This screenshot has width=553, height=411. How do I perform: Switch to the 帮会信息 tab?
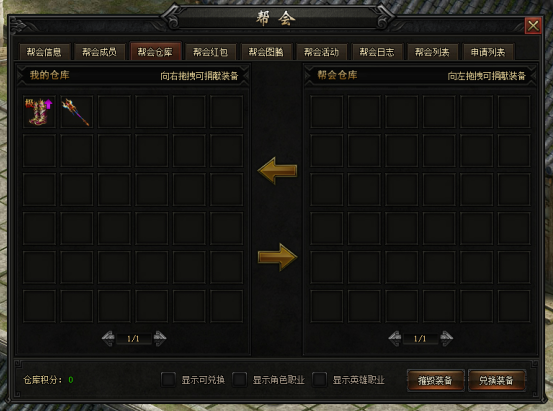tap(44, 52)
